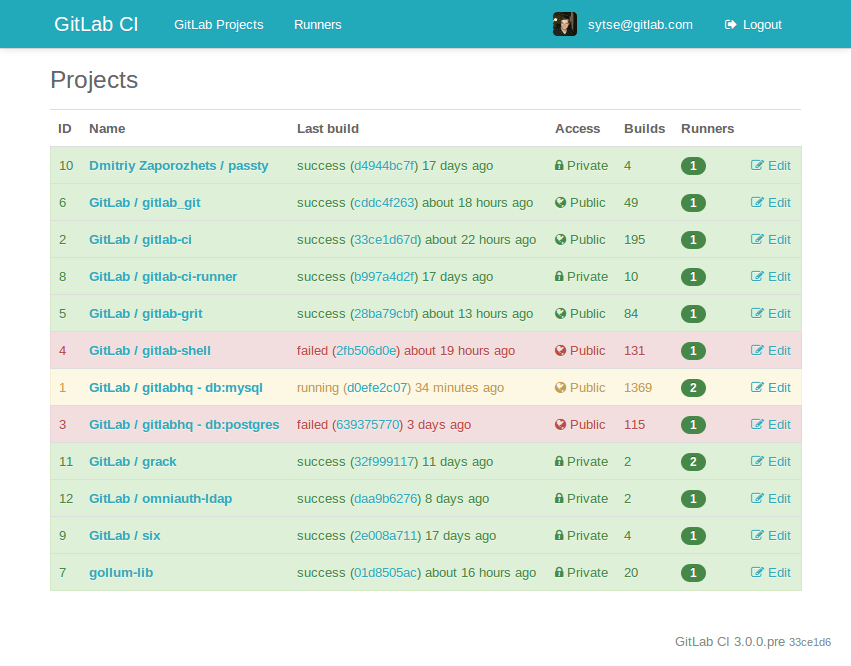Click the GitLab CI brand logo text
Viewport: 851px width, 666px height.
(x=96, y=24)
